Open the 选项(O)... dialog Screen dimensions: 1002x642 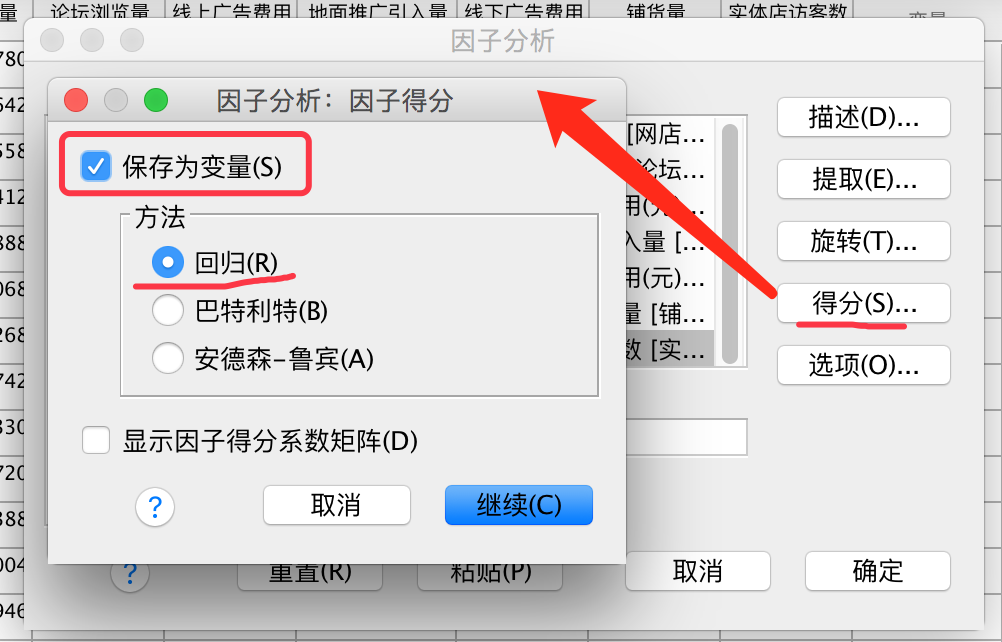pos(863,365)
